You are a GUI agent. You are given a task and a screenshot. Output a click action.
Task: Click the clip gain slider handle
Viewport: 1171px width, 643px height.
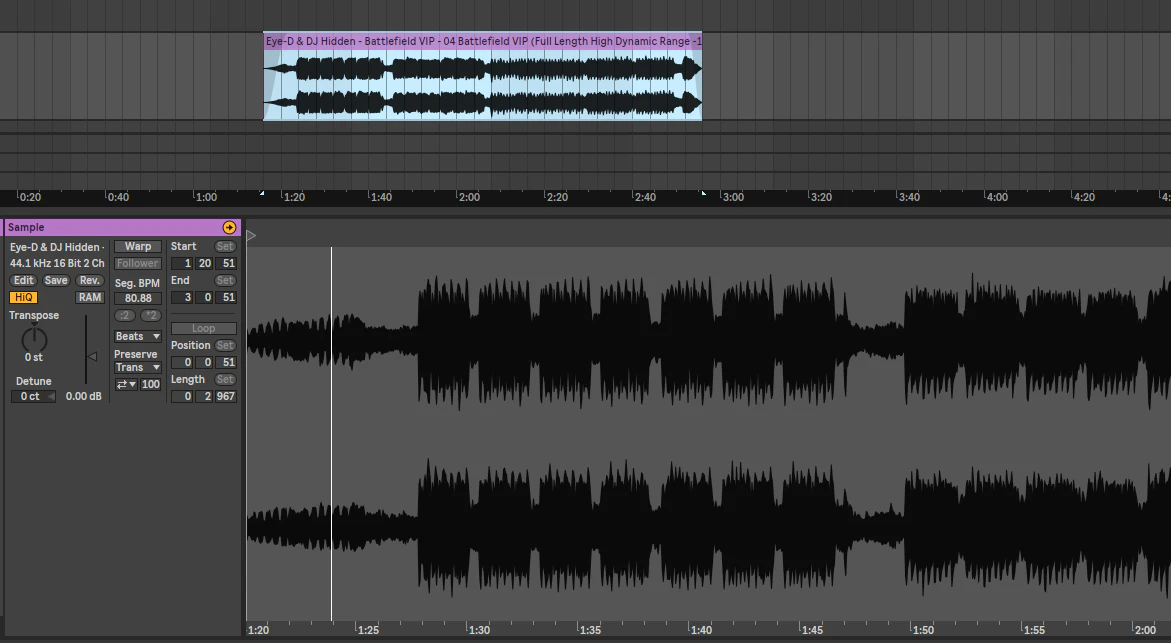click(92, 357)
